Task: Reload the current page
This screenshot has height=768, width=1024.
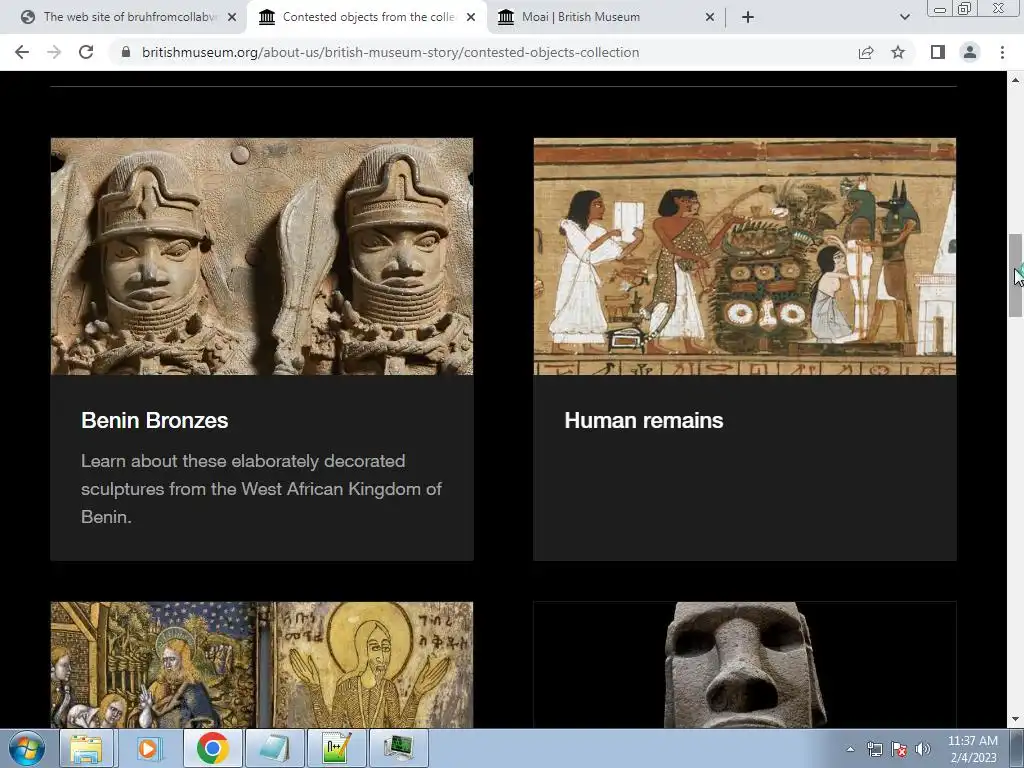Action: click(86, 52)
